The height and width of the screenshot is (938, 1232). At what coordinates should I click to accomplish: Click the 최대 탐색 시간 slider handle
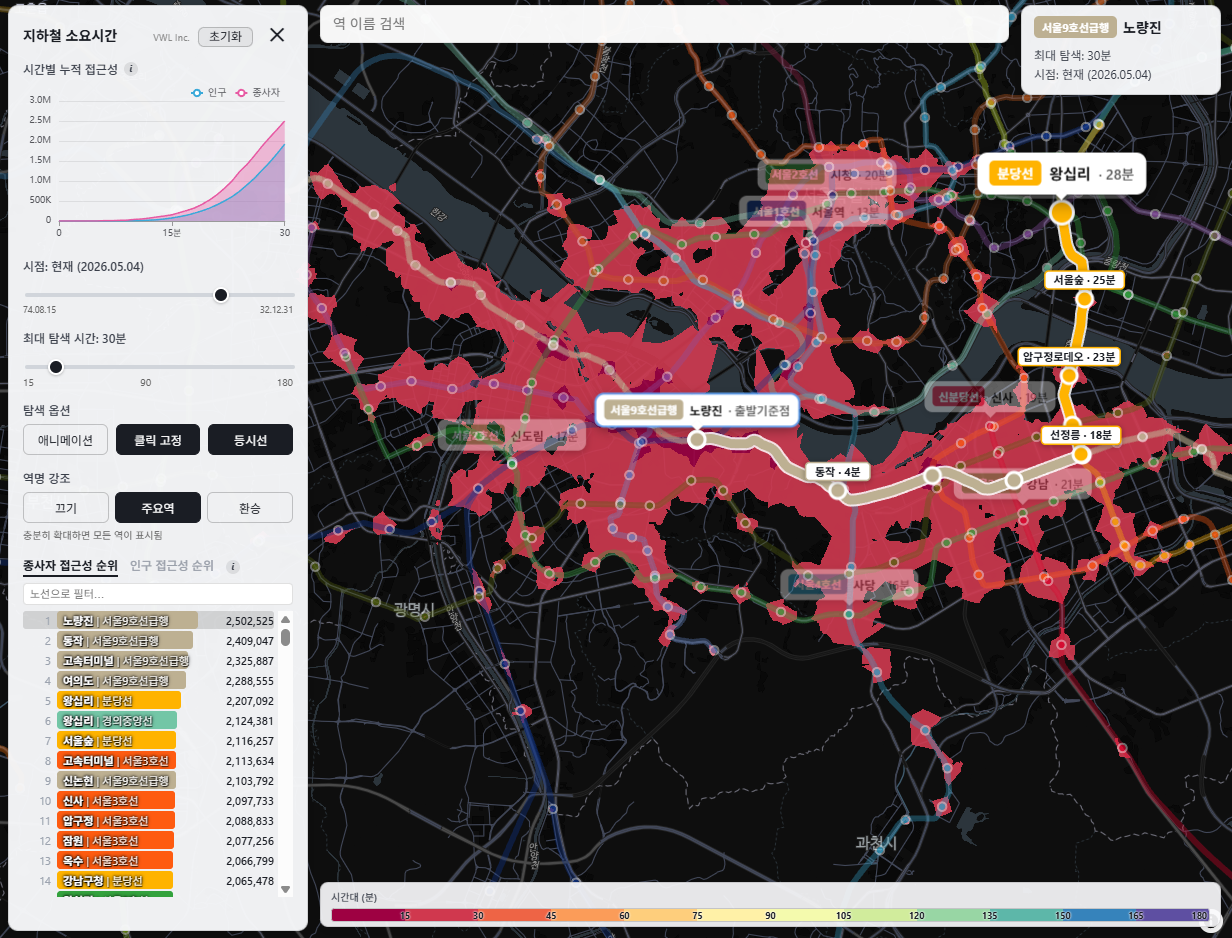point(56,367)
